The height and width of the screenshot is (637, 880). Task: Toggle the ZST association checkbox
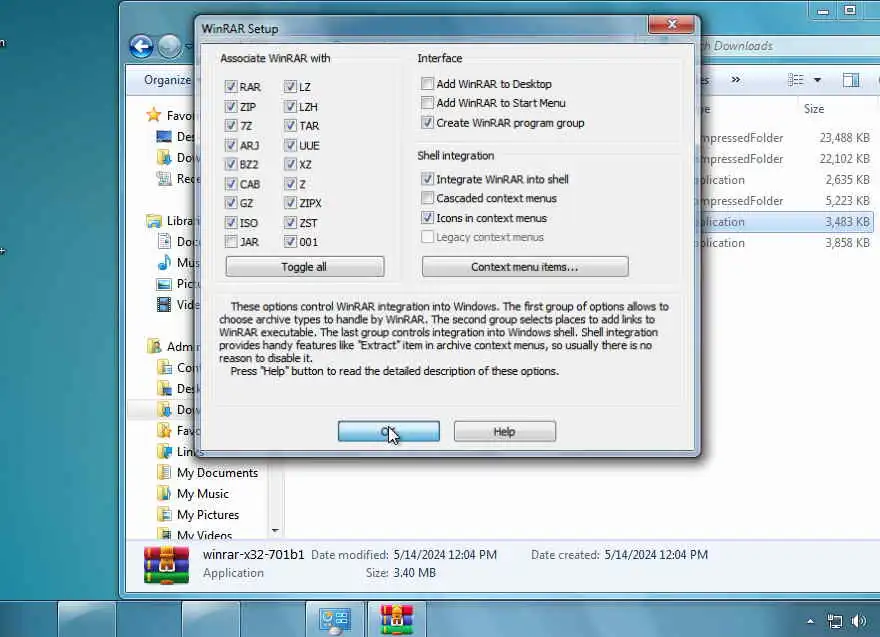click(x=290, y=223)
